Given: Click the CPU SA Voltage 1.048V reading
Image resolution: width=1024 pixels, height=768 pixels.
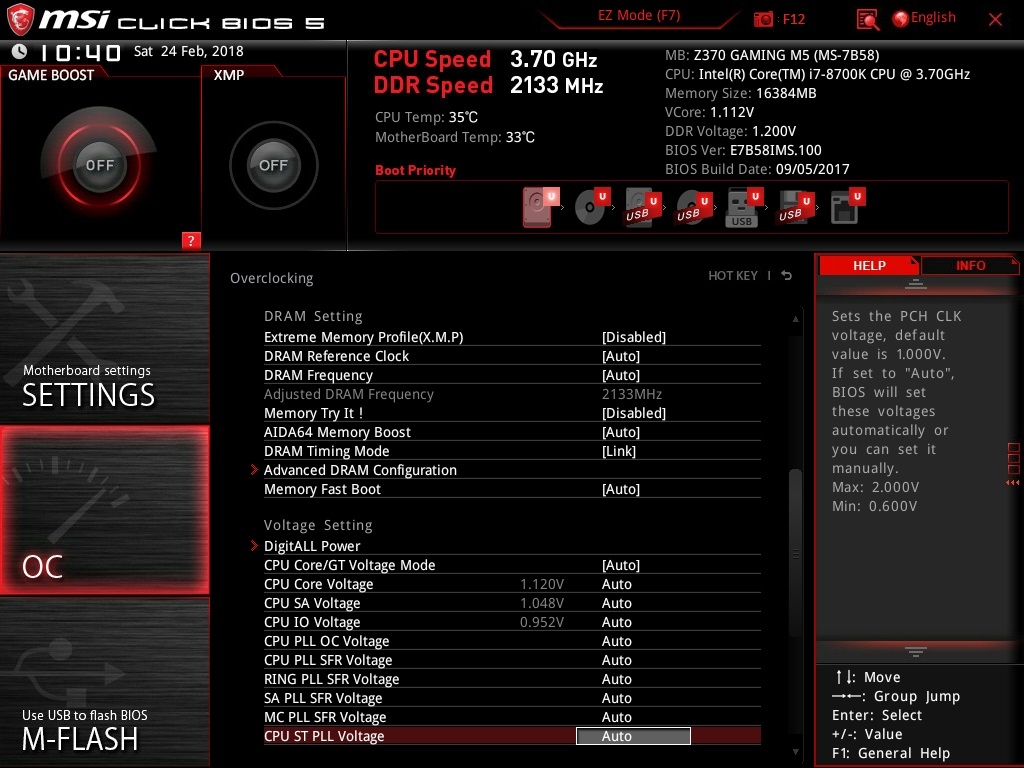Looking at the screenshot, I should coord(542,603).
